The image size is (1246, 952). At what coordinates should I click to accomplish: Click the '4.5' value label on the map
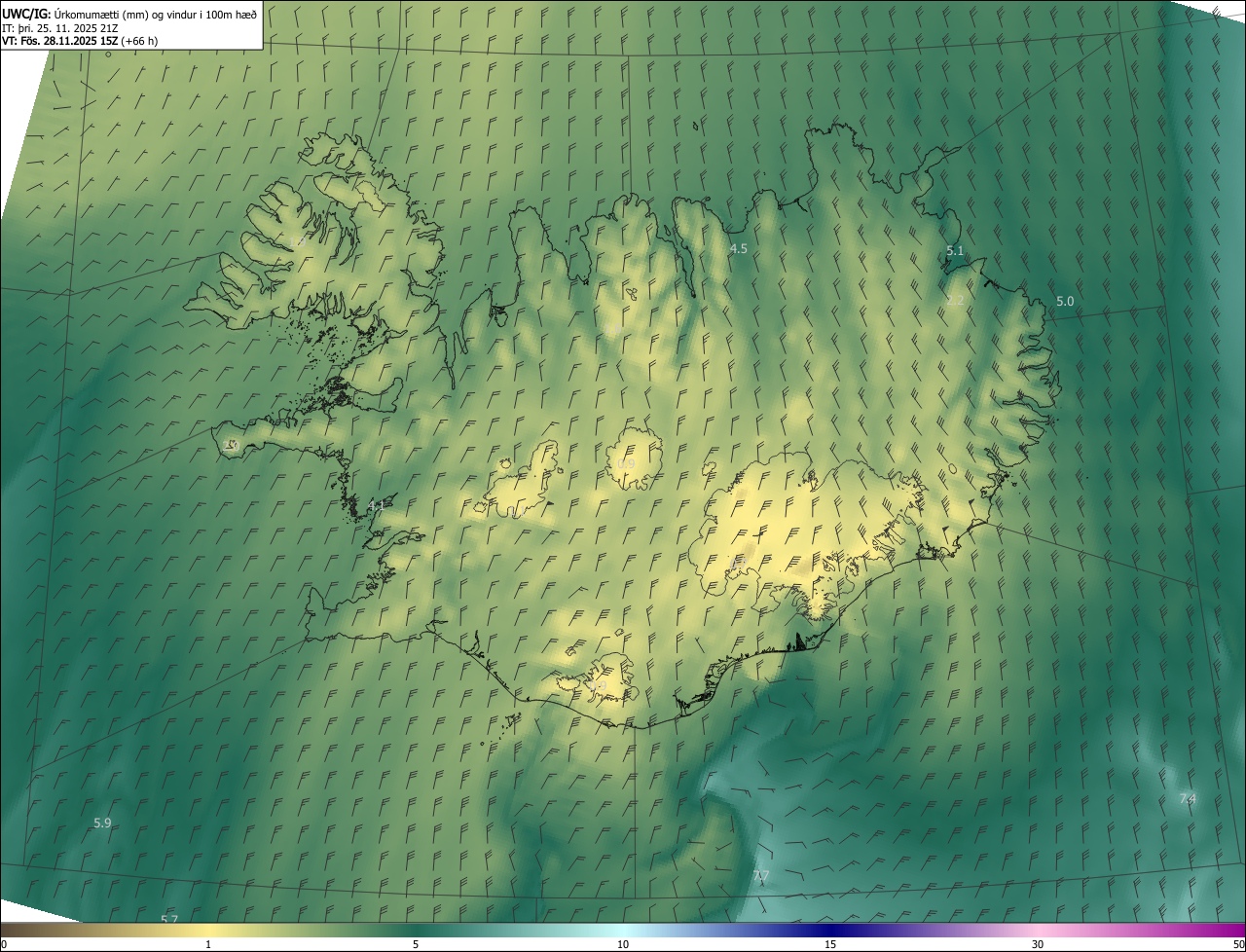click(x=739, y=249)
